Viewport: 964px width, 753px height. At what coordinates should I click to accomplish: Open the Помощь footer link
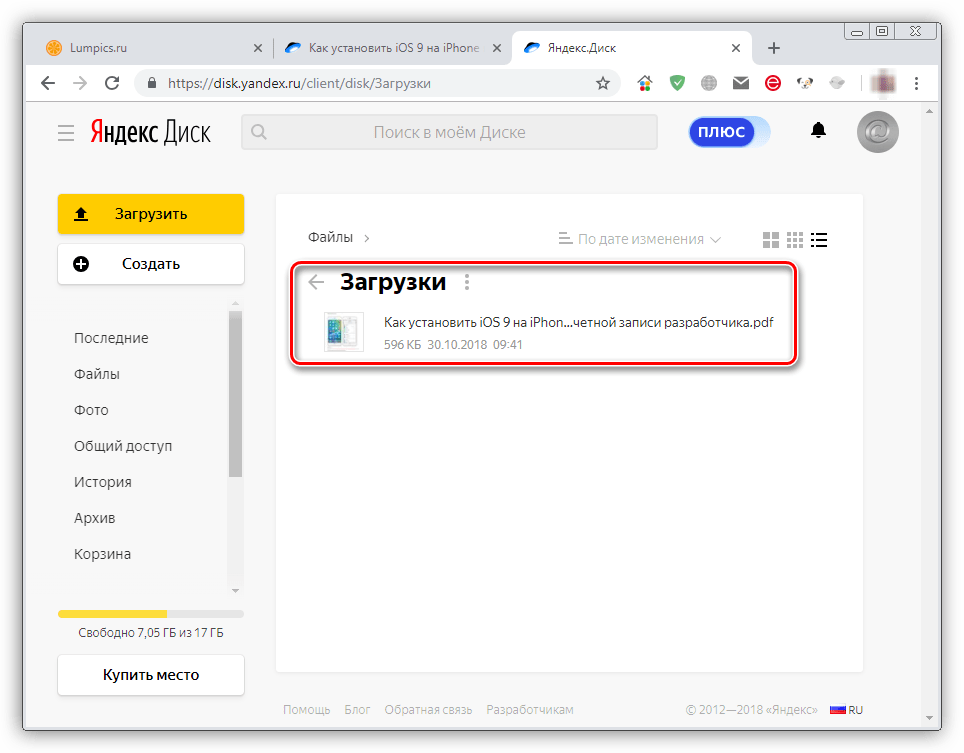[x=307, y=710]
